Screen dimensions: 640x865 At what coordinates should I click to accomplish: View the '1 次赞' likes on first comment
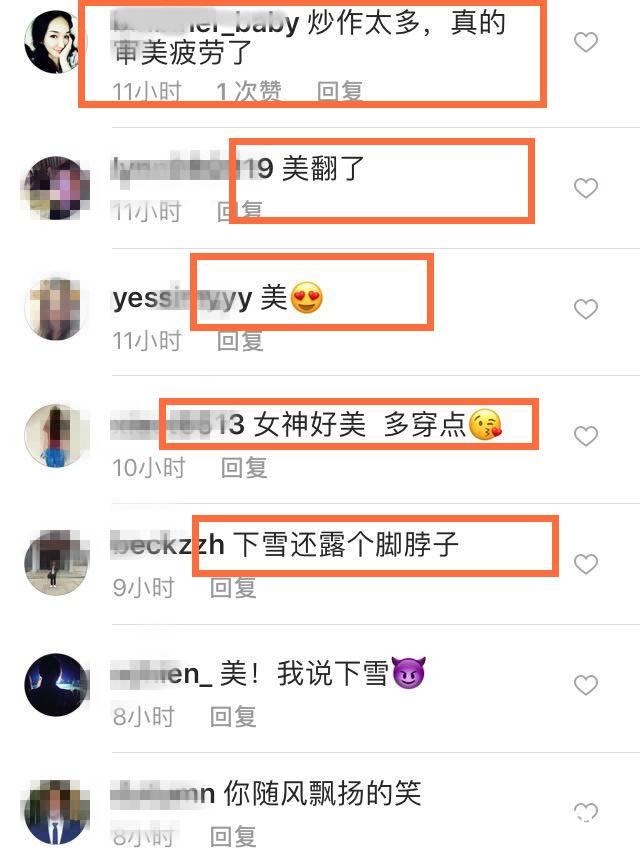point(249,92)
